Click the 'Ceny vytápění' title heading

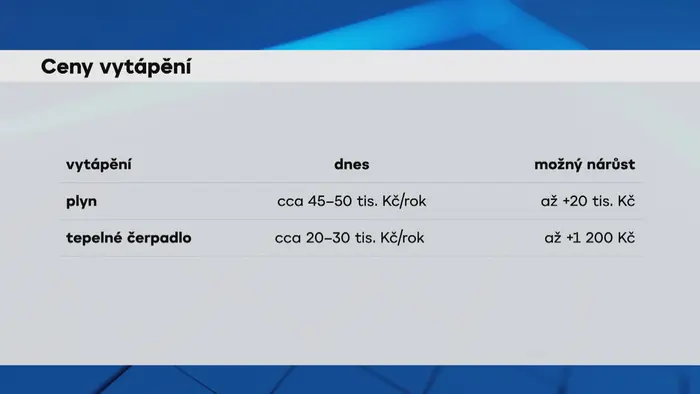pos(116,67)
